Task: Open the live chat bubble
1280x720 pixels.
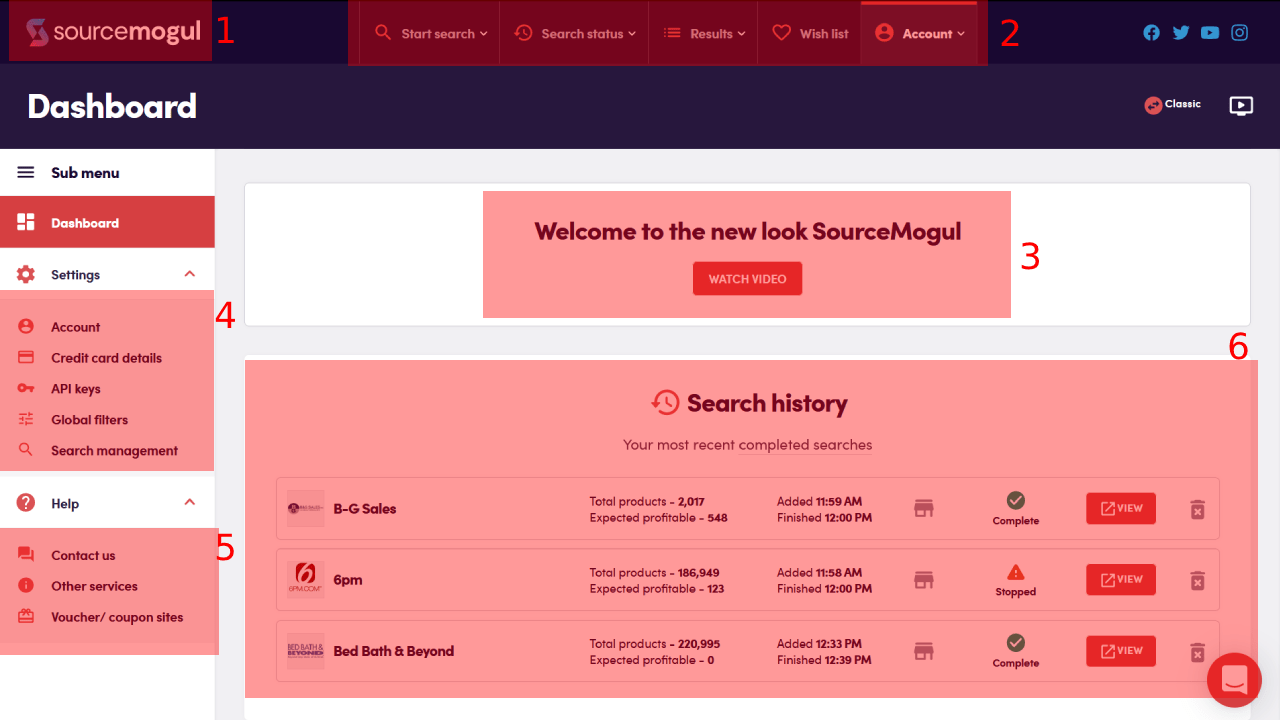Action: [1234, 680]
